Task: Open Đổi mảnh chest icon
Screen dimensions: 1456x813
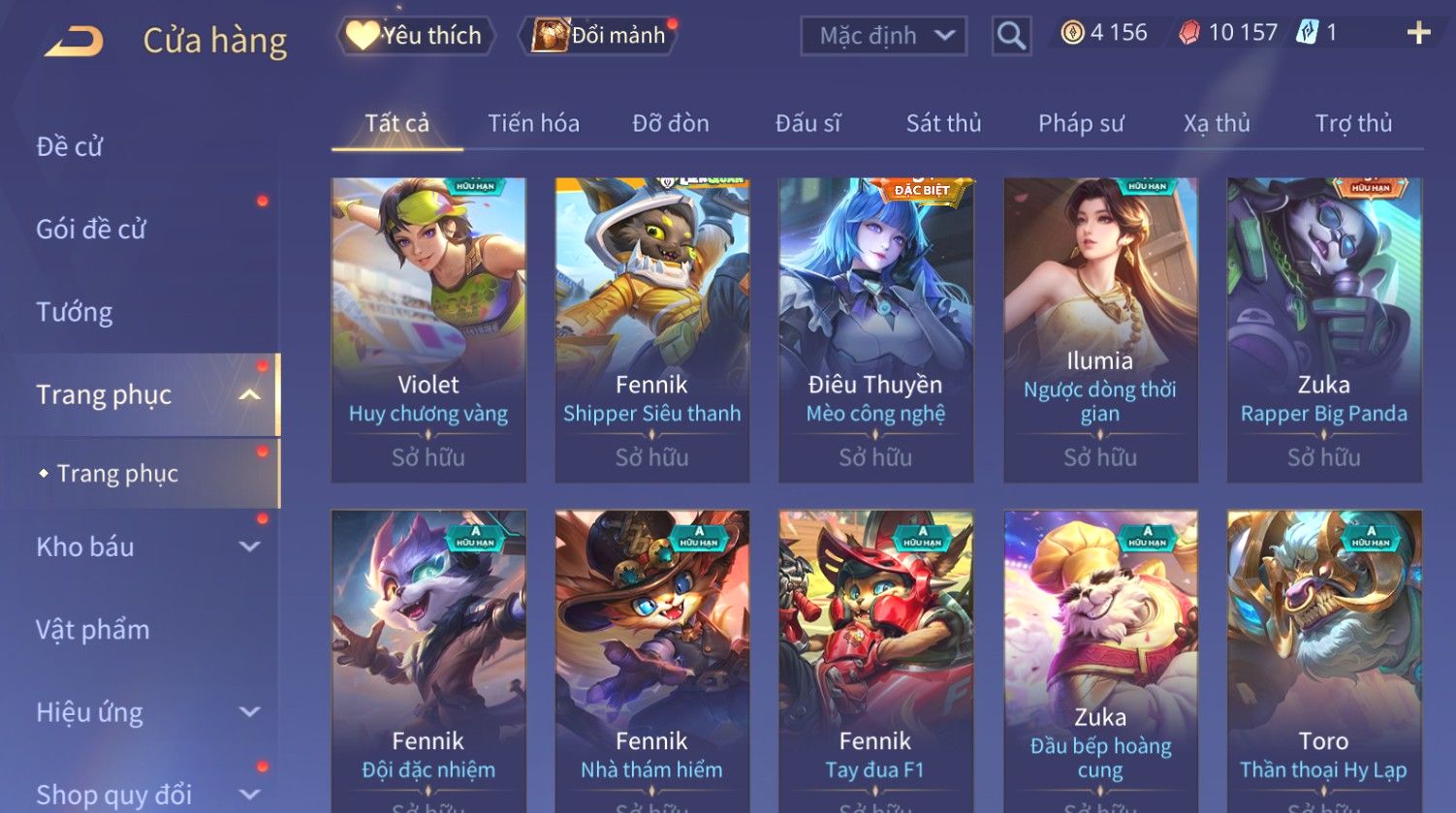Action: (549, 36)
